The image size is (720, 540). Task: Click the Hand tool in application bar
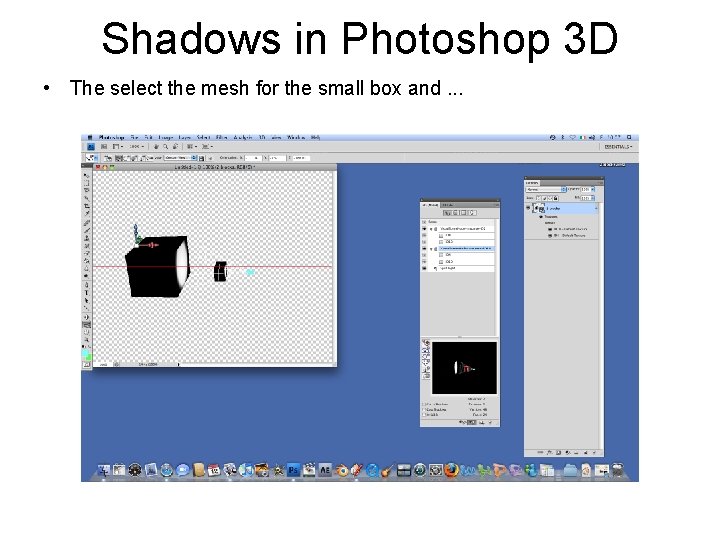156,146
